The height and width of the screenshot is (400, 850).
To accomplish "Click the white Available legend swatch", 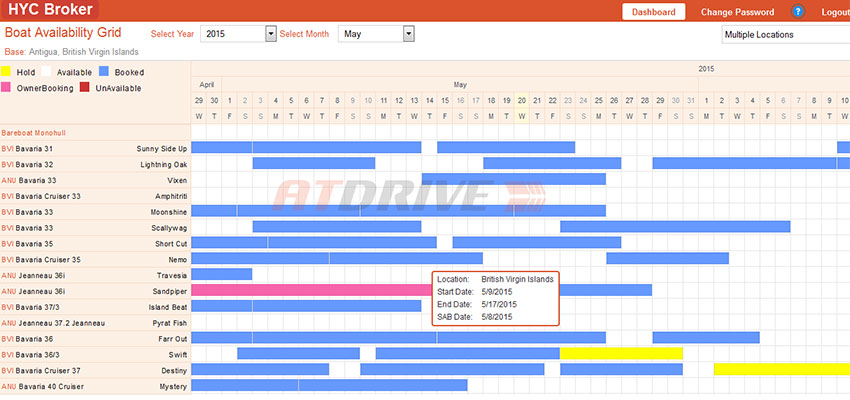I will point(46,72).
